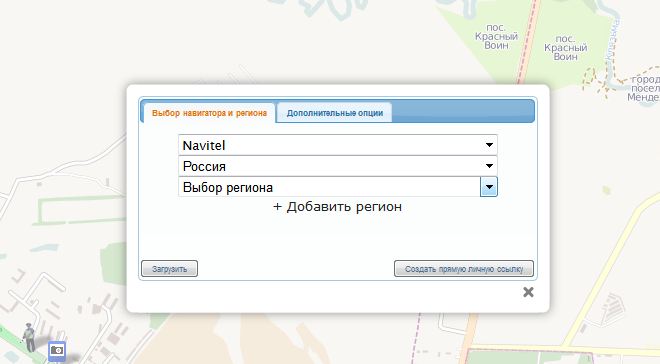Expand the Выбор региона dropdown arrow button
Viewport: 660px width, 364px height.
(489, 187)
